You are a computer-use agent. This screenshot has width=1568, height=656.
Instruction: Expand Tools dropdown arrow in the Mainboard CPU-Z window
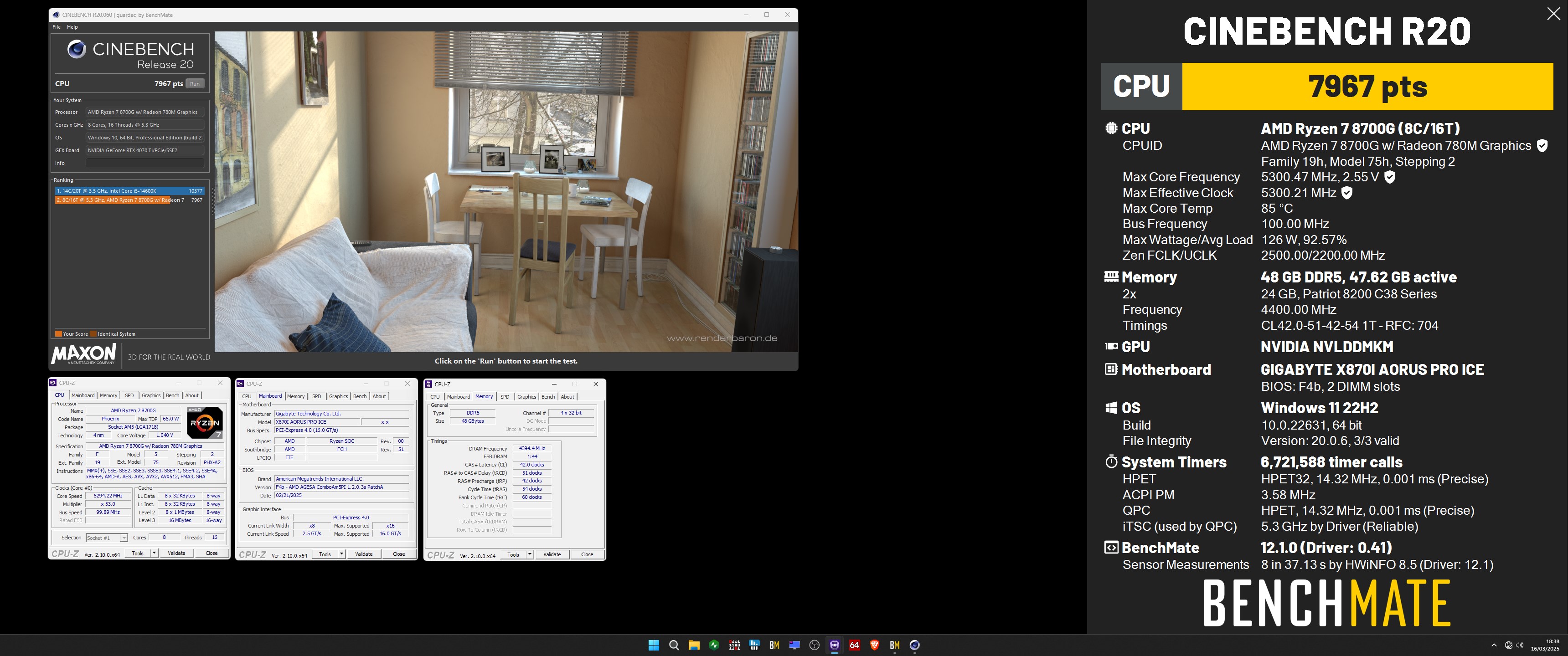(341, 554)
